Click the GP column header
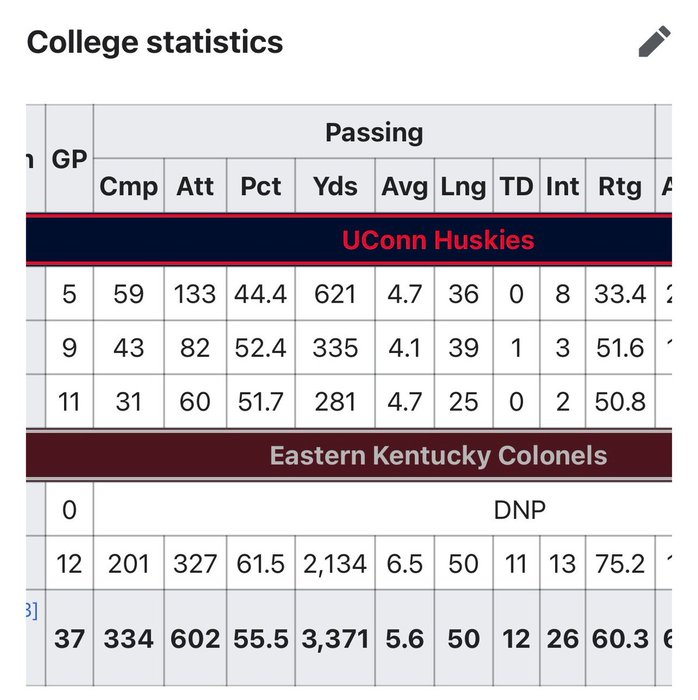Viewport: 698px width, 700px height. point(69,159)
